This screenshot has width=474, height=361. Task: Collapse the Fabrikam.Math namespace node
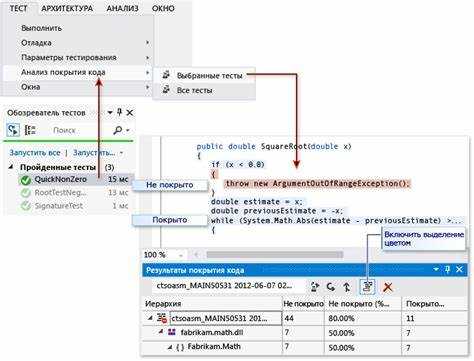[170, 347]
